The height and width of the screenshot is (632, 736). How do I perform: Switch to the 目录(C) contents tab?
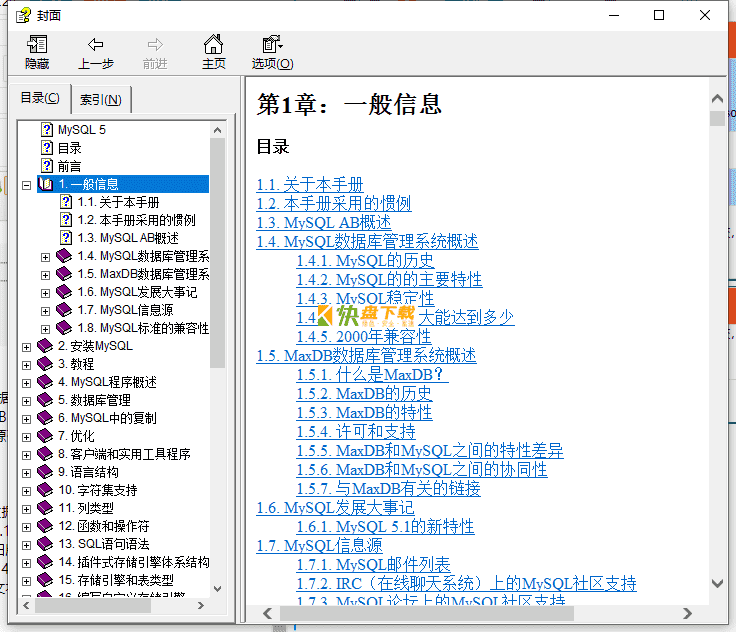40,98
